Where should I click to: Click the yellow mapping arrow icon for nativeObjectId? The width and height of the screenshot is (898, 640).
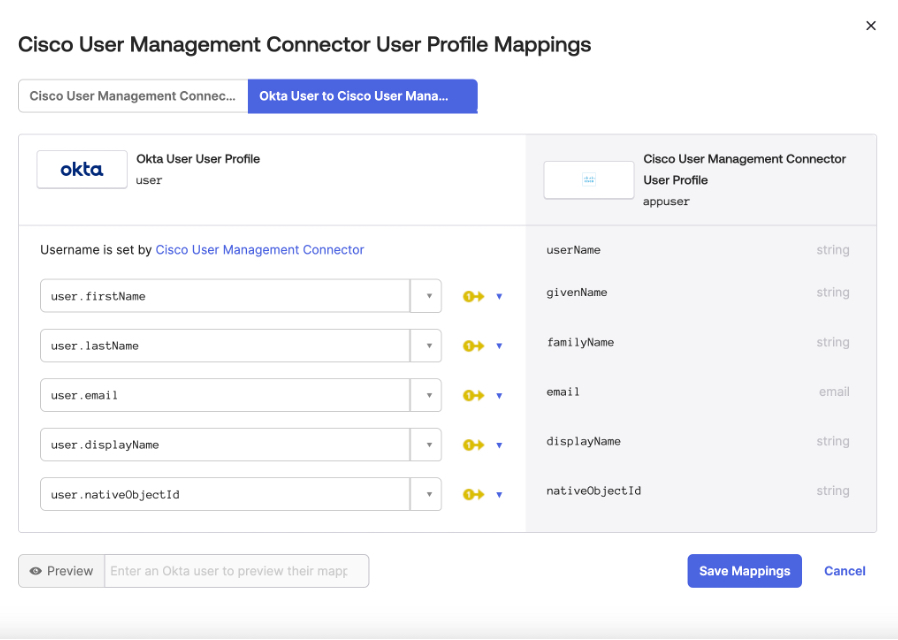click(x=473, y=495)
